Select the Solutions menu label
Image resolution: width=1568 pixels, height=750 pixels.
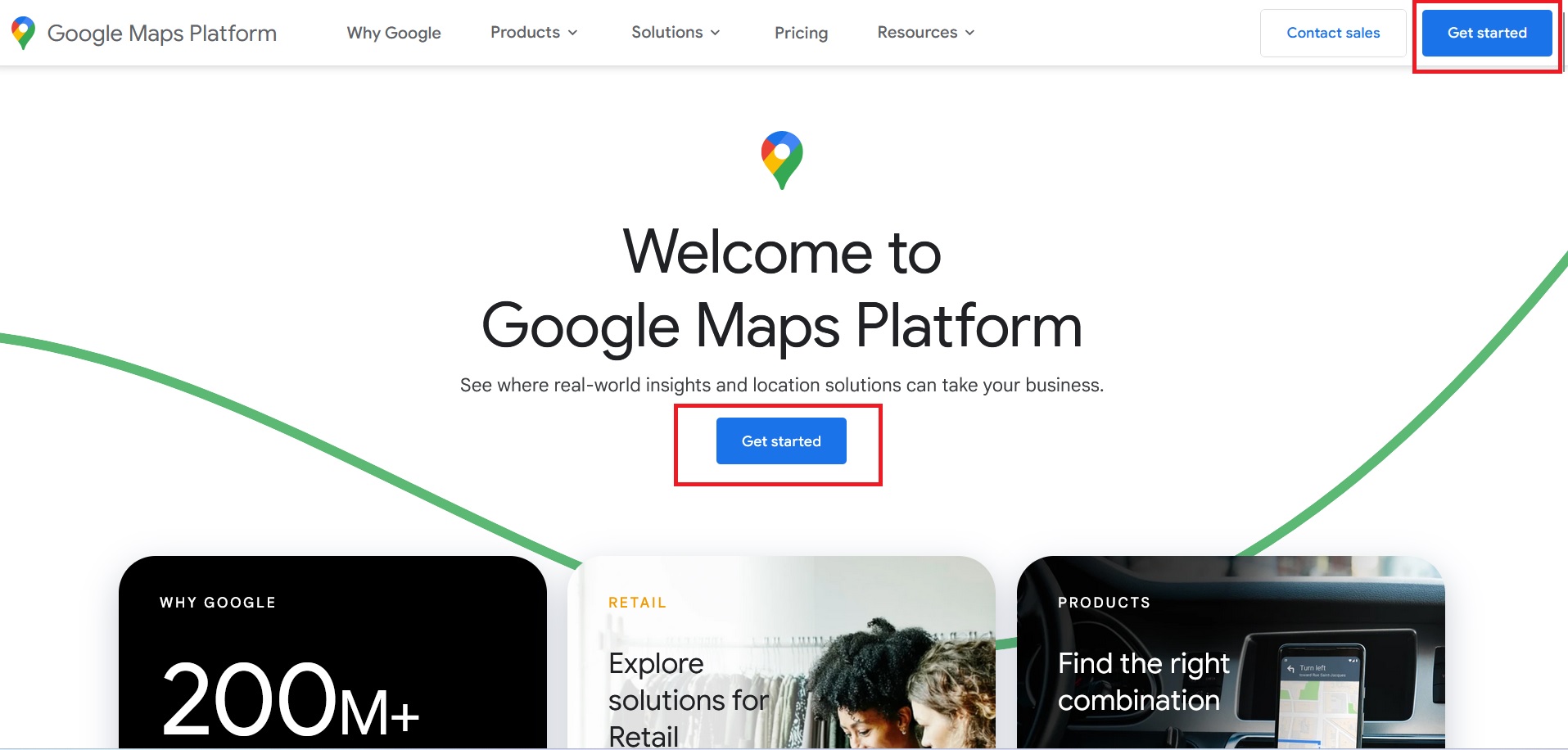point(667,32)
